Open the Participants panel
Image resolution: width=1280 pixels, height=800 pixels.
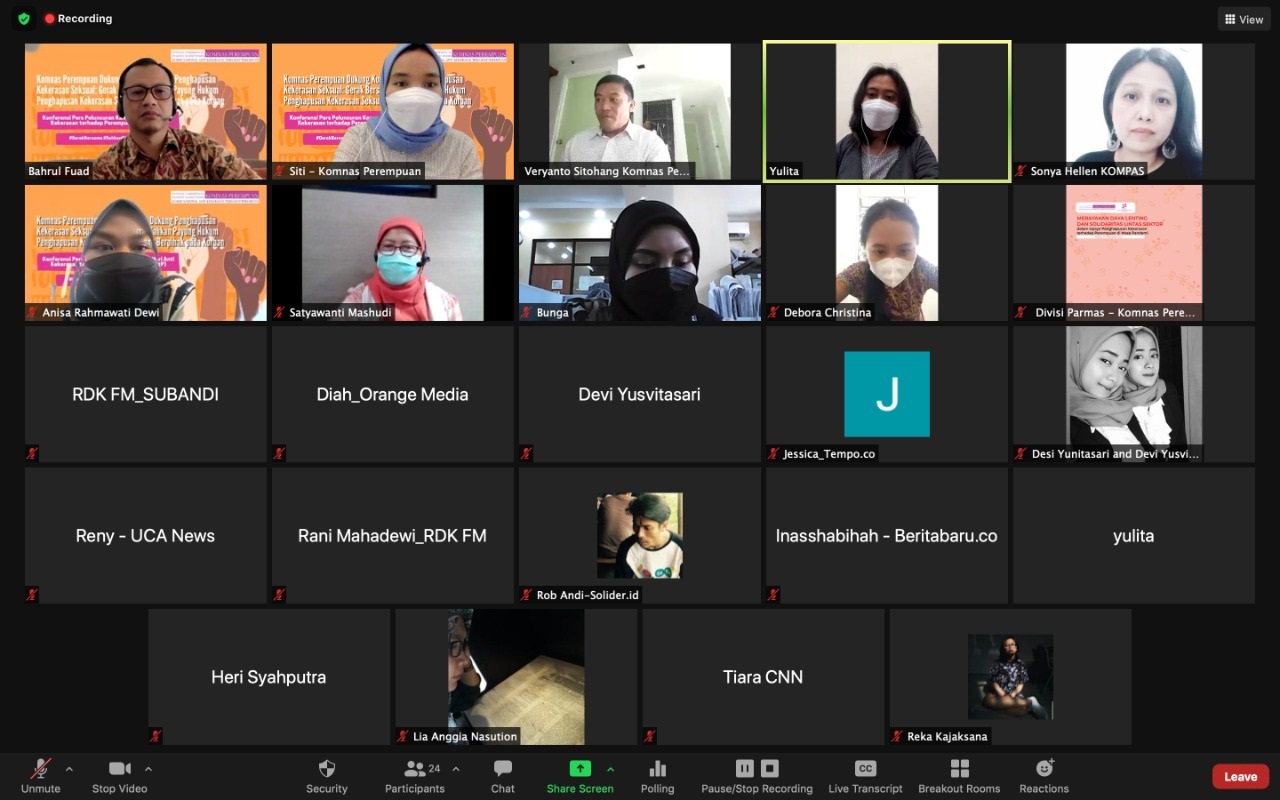[415, 769]
